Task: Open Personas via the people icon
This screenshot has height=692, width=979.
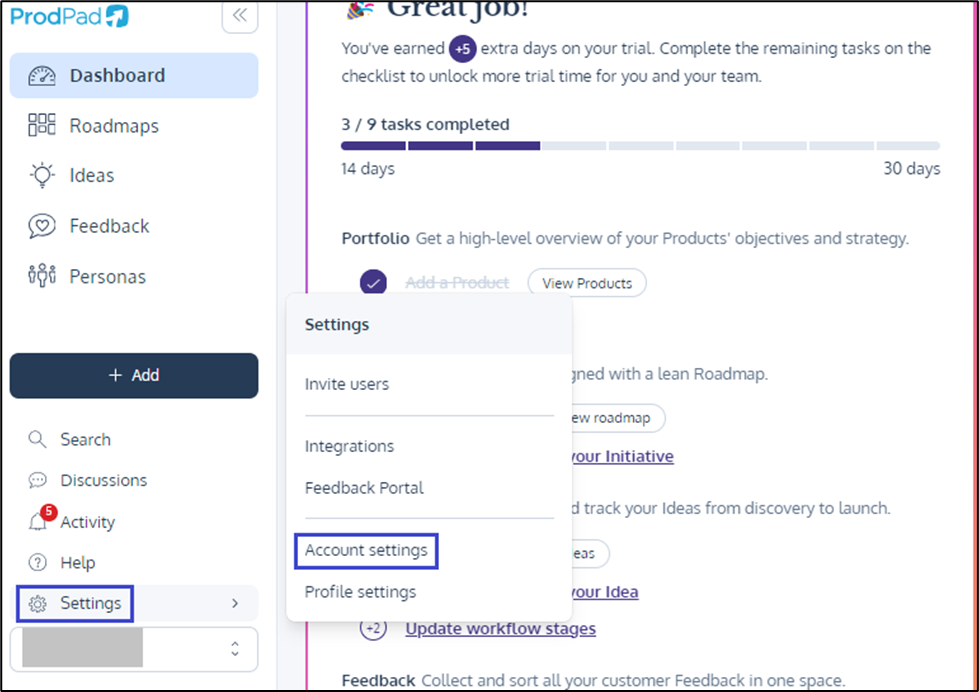Action: click(42, 275)
